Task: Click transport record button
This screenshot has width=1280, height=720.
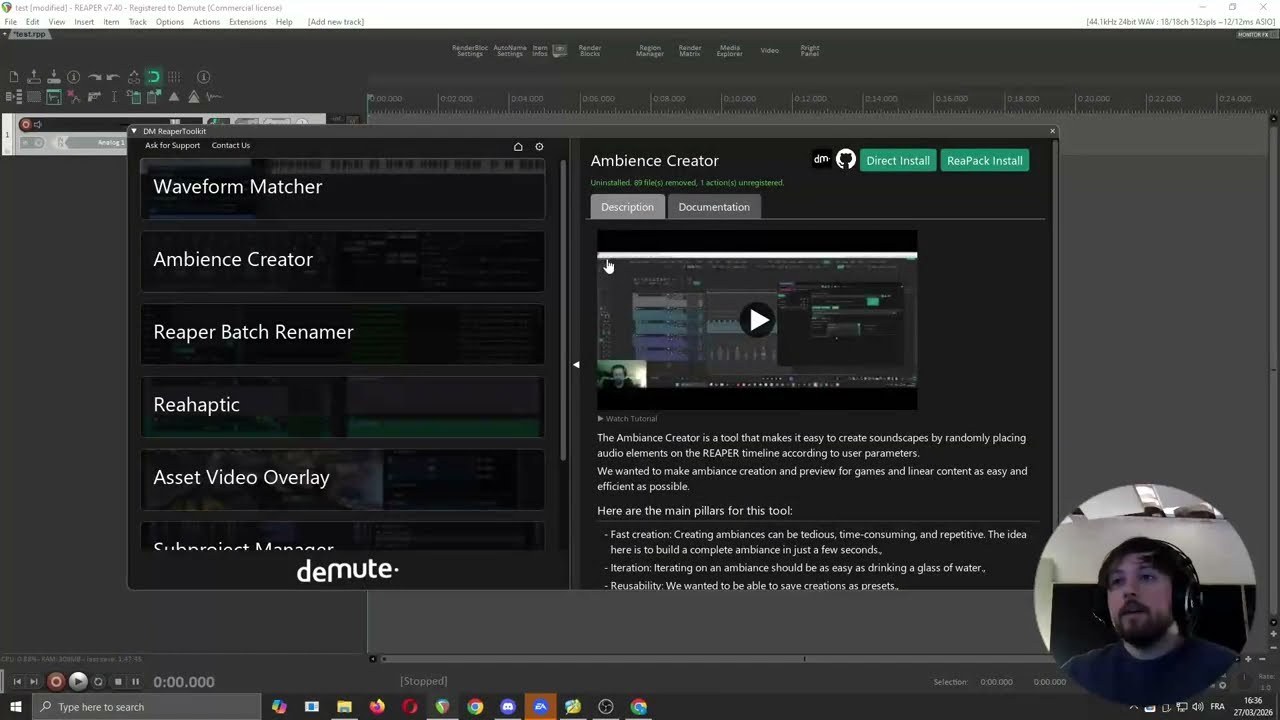Action: pos(56,682)
